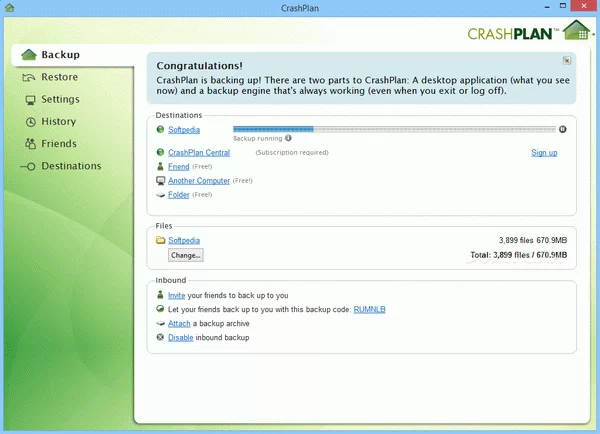This screenshot has width=600, height=434.
Task: Click the Sign up link
Action: 544,153
